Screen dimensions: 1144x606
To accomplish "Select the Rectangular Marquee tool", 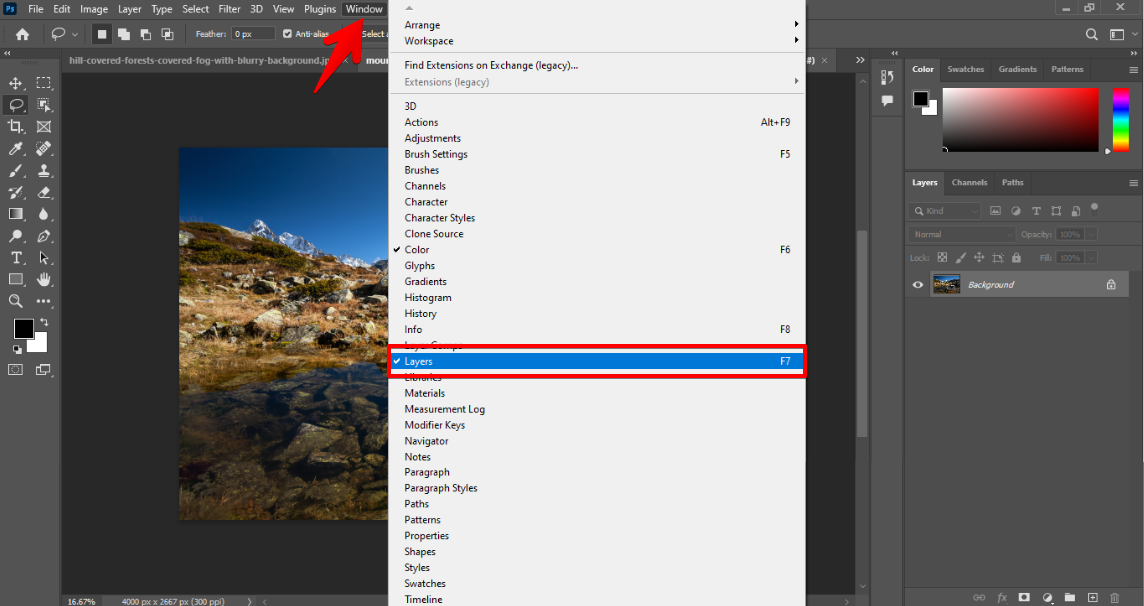I will point(44,83).
